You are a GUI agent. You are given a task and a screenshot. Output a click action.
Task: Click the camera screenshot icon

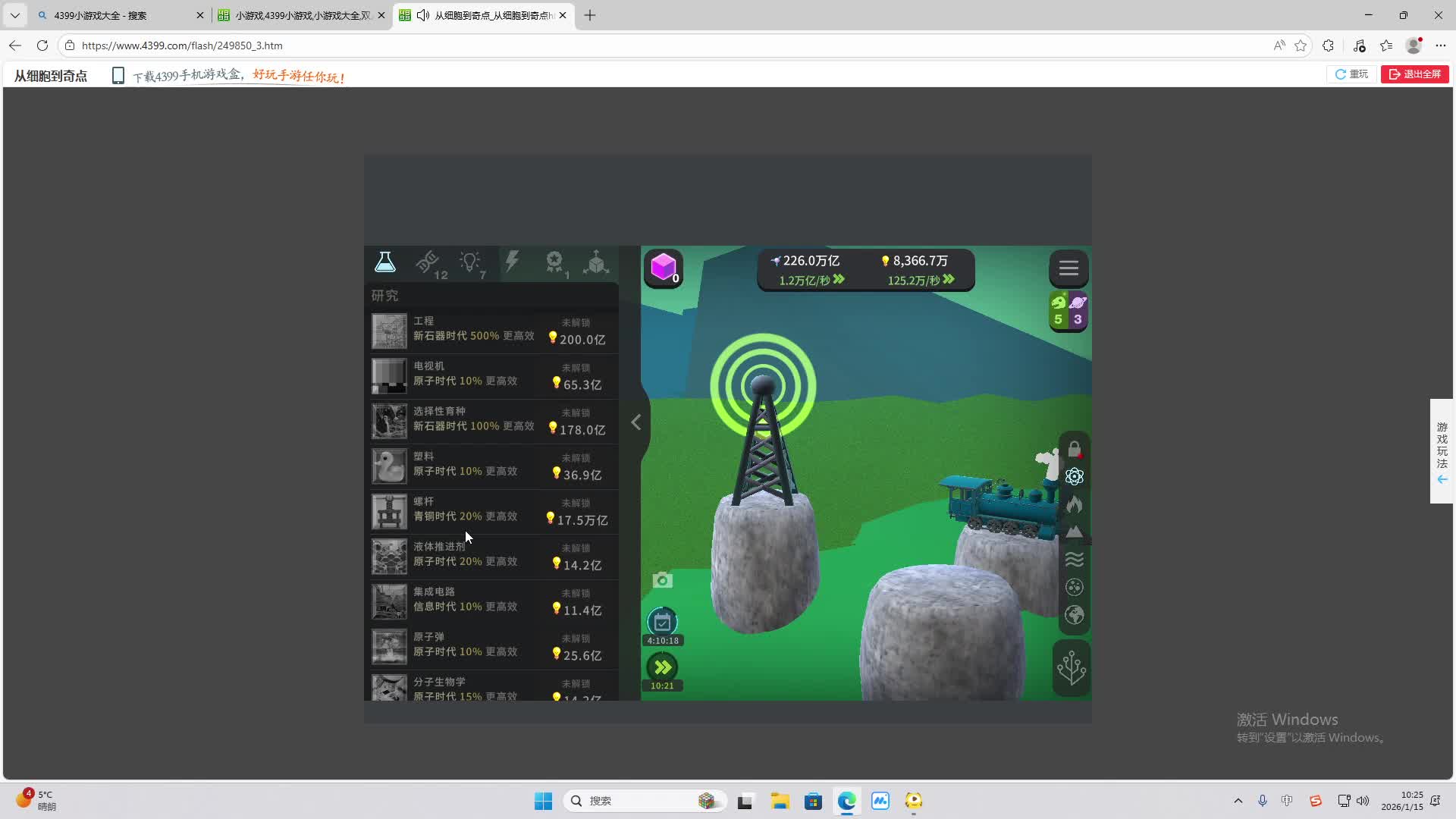pyautogui.click(x=662, y=581)
